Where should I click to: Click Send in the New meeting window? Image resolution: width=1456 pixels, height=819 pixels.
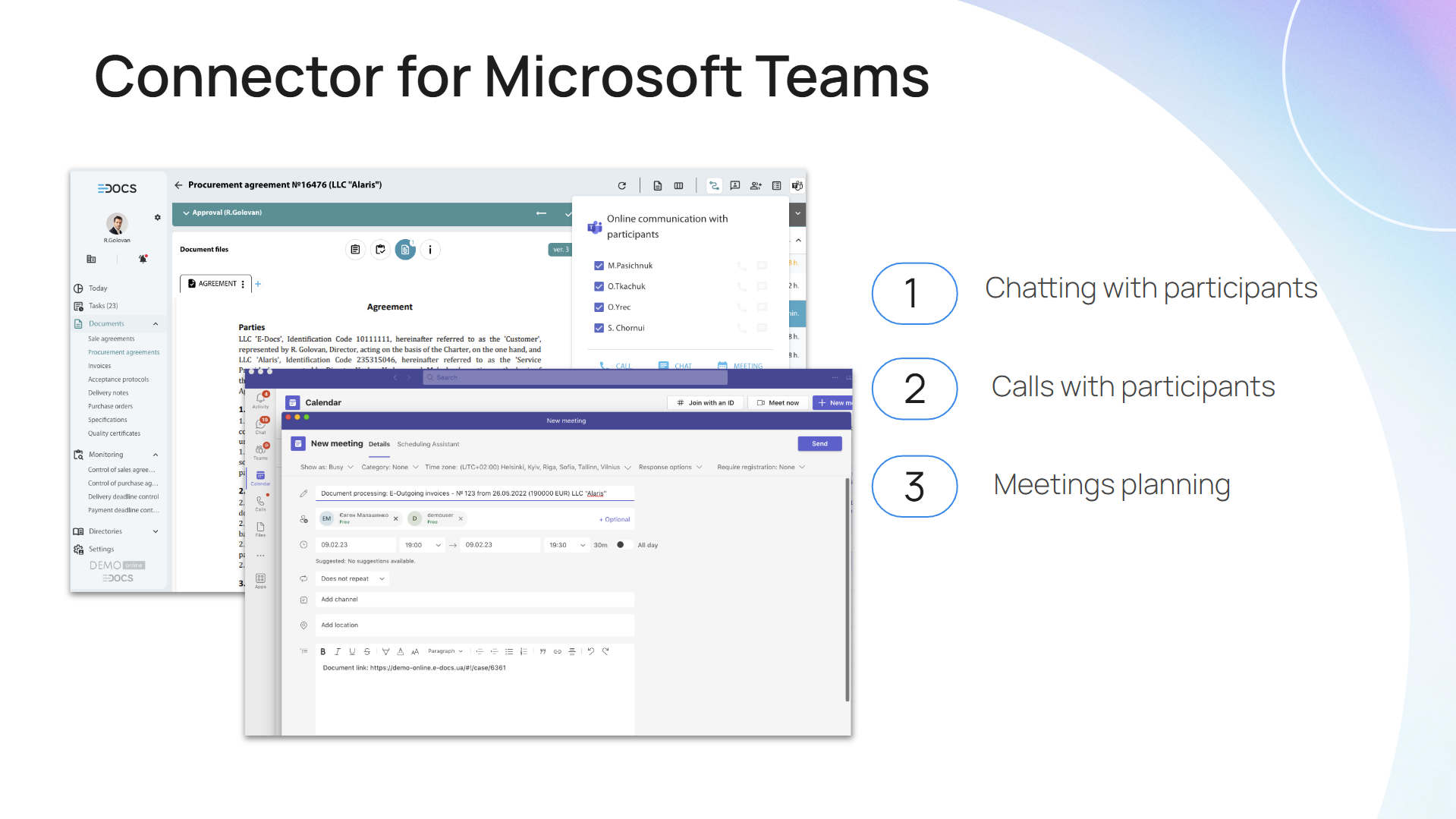tap(819, 444)
